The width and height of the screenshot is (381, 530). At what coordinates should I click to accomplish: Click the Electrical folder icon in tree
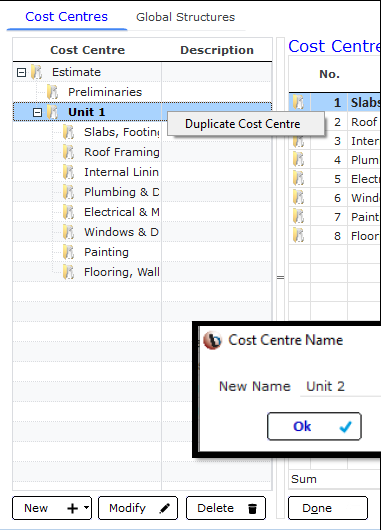[69, 212]
